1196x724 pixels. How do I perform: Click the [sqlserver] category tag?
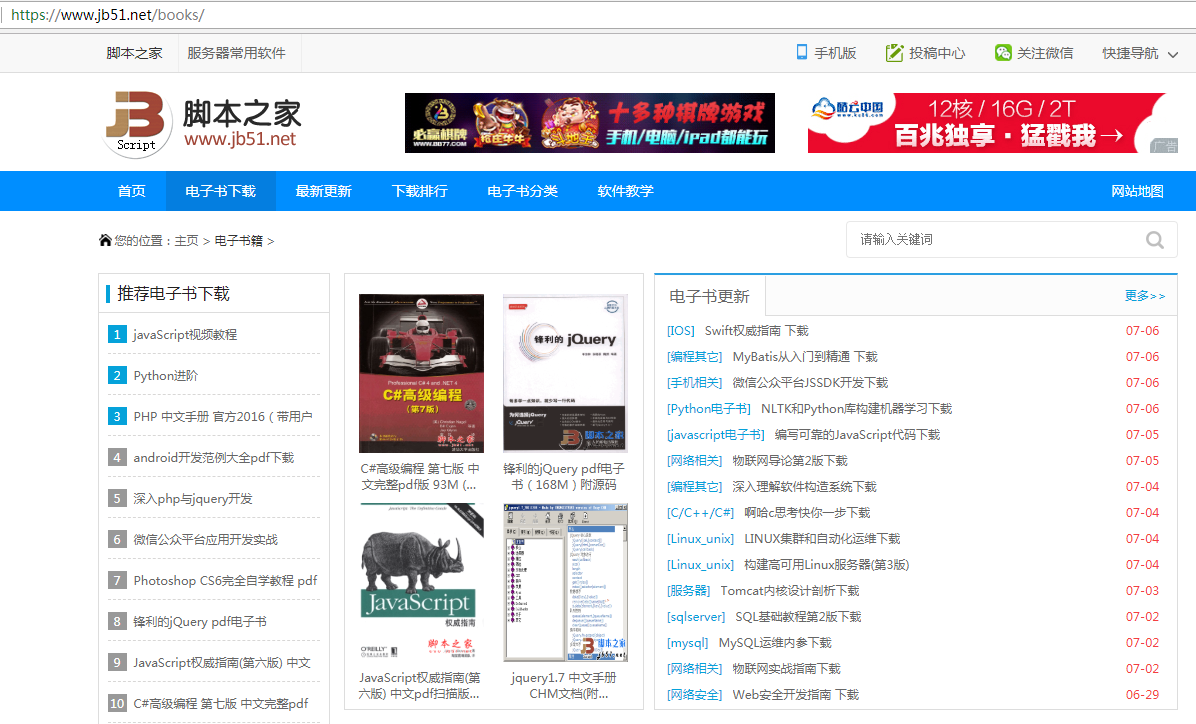coord(696,616)
